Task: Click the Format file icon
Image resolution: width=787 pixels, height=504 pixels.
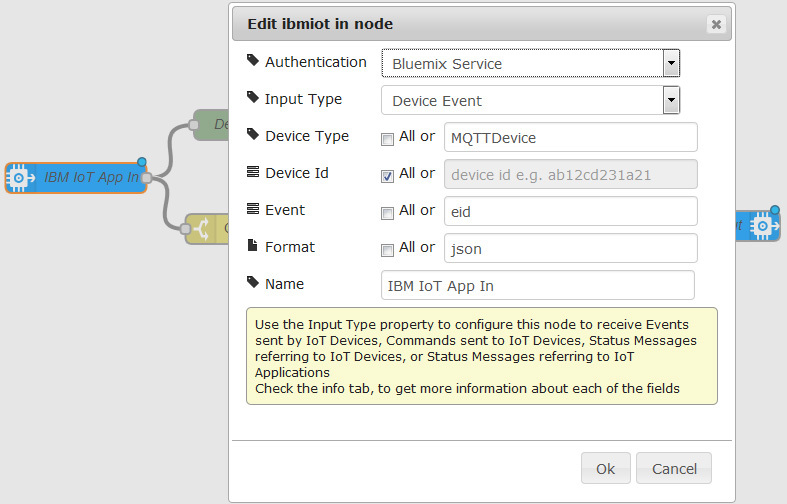Action: (253, 245)
